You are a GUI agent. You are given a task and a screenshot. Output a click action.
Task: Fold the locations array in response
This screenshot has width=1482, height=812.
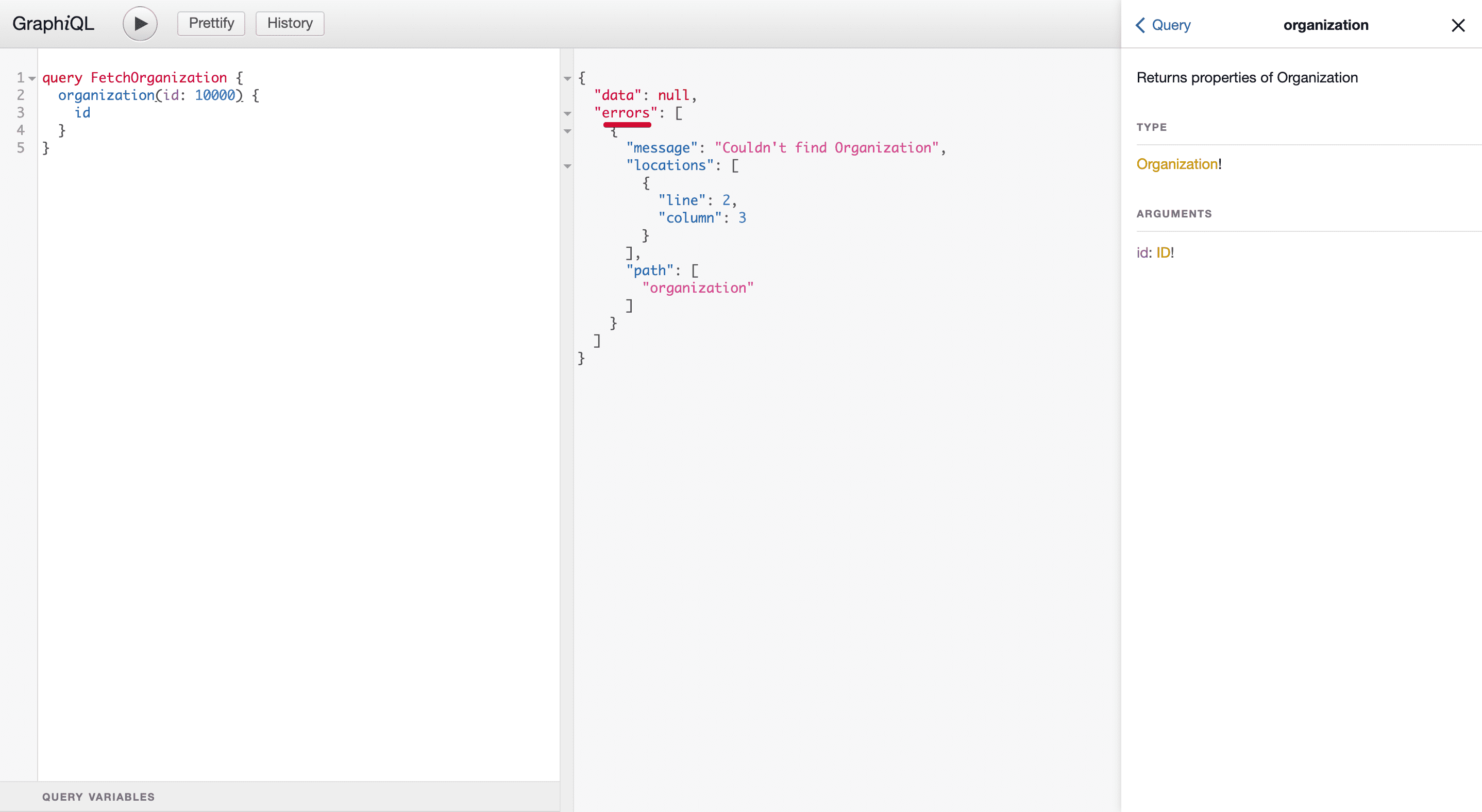[567, 166]
